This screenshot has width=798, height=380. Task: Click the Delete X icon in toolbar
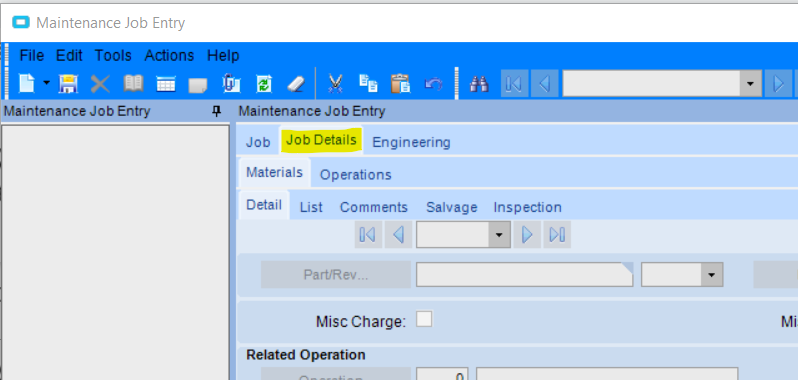point(100,83)
